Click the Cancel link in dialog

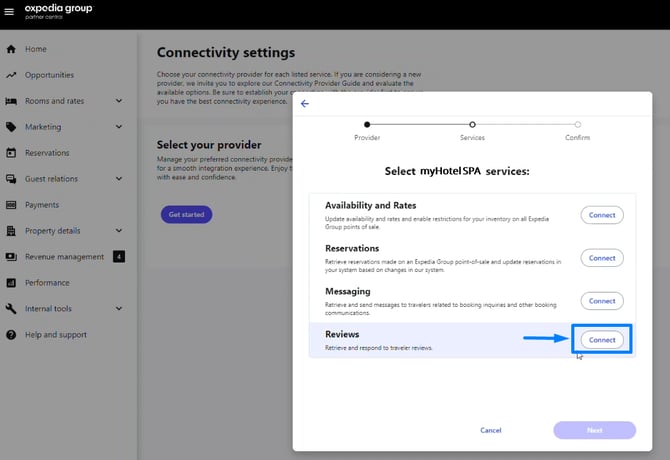pyautogui.click(x=490, y=430)
